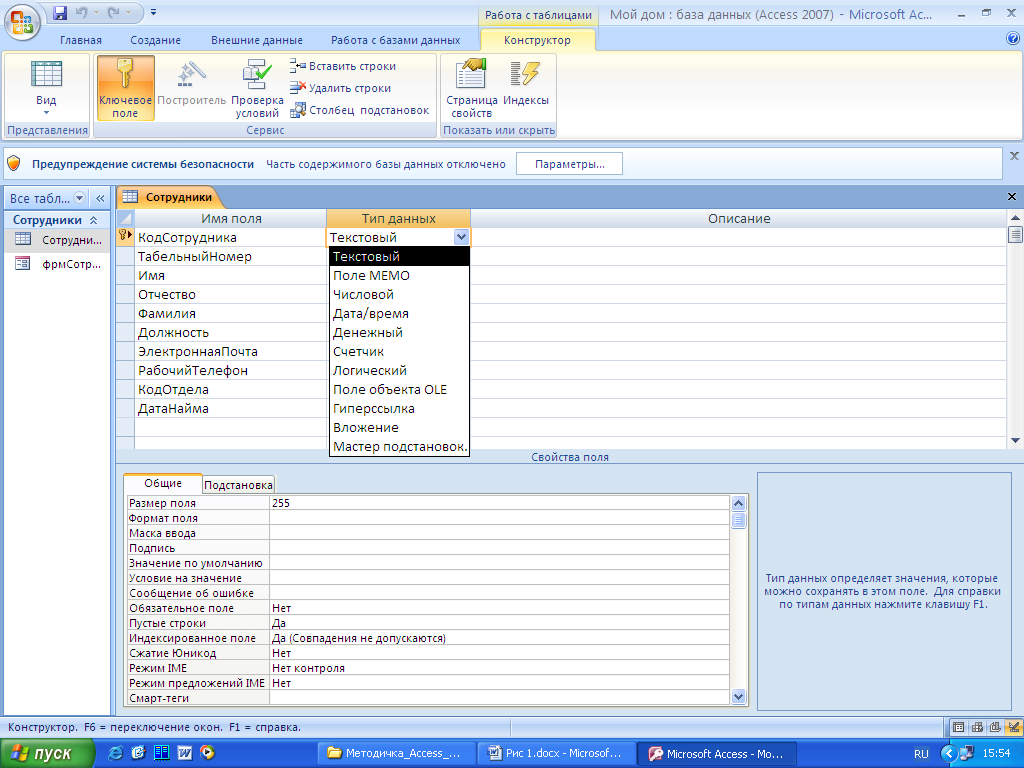Click the Описание column header
This screenshot has width=1024, height=768.
[x=739, y=218]
